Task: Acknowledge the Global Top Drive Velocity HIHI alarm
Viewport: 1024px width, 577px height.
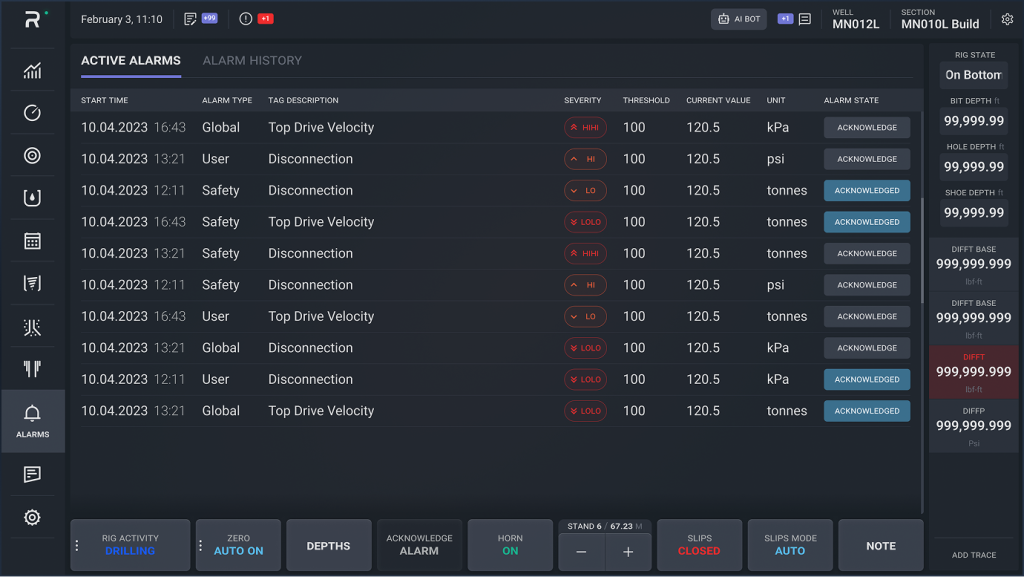Action: [867, 127]
